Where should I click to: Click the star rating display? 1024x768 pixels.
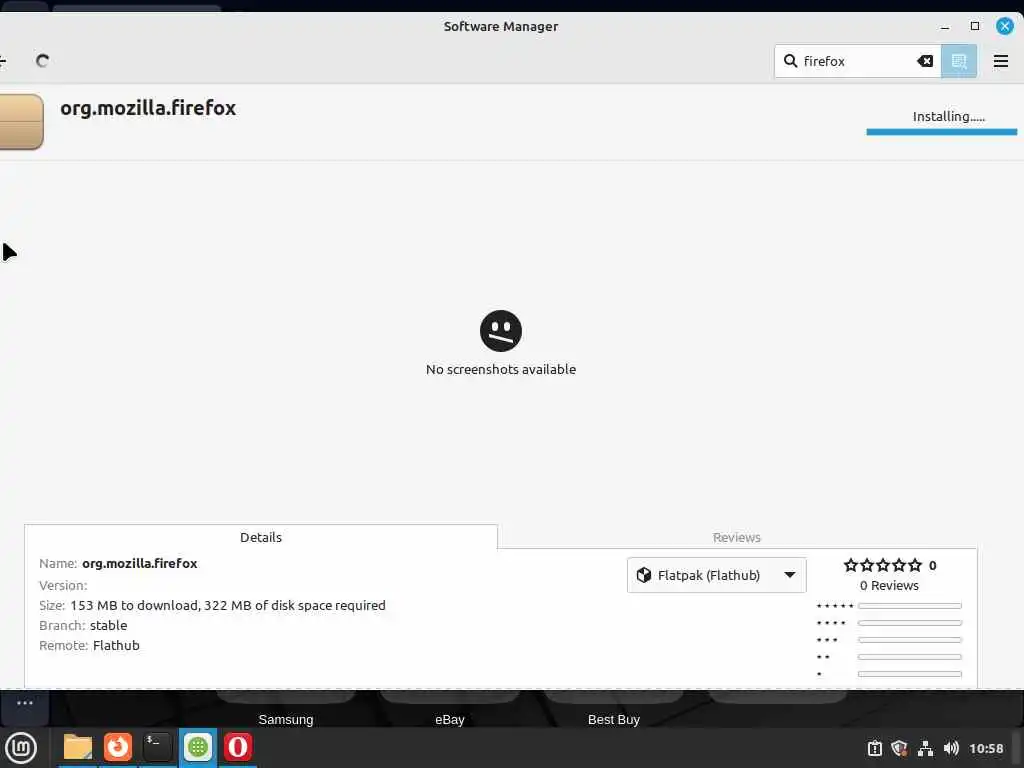click(x=882, y=566)
